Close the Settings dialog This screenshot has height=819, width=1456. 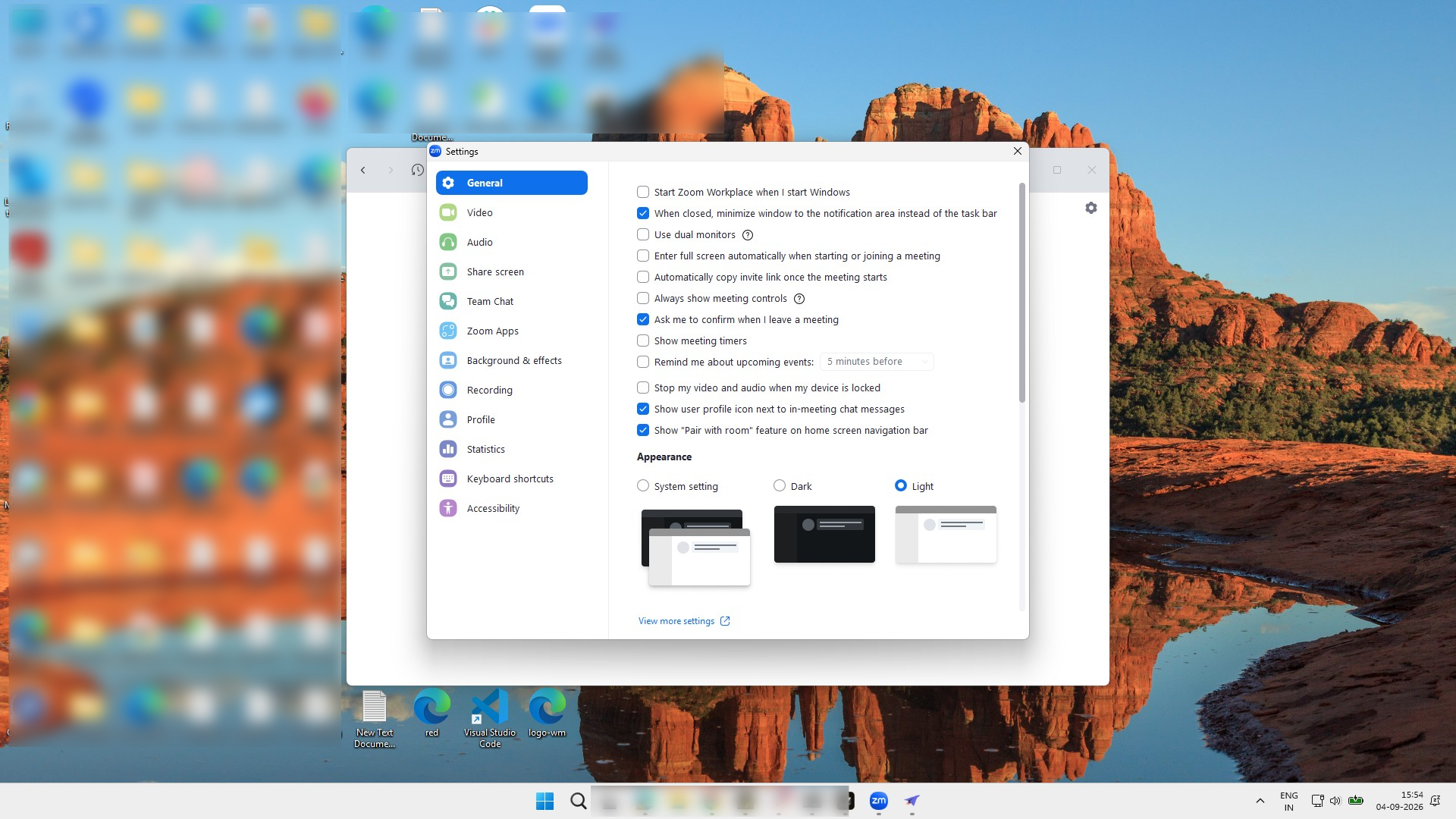1018,151
